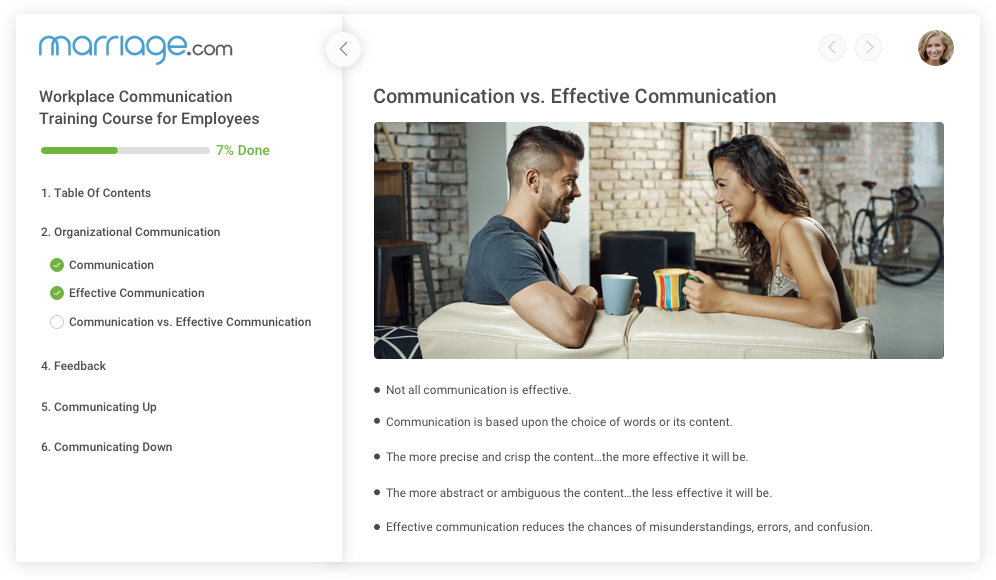Click the 7% Done progress label

tap(242, 151)
